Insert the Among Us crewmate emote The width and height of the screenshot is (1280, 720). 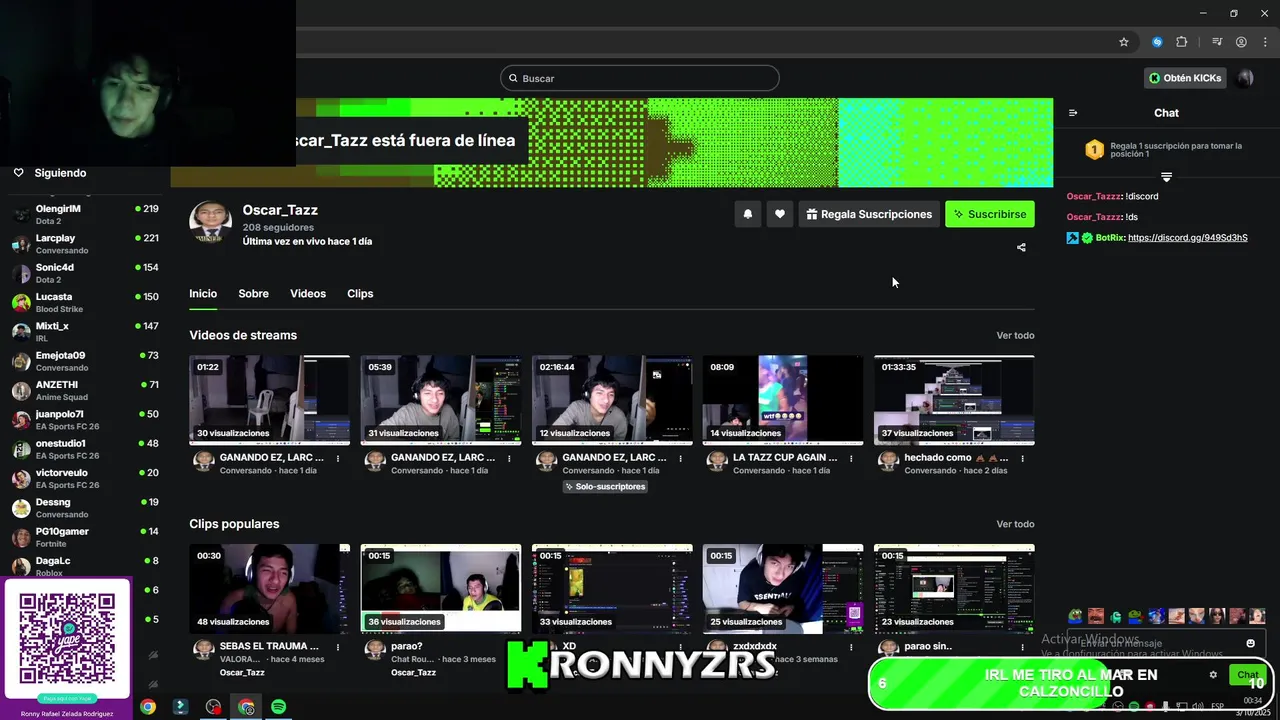click(x=1116, y=616)
